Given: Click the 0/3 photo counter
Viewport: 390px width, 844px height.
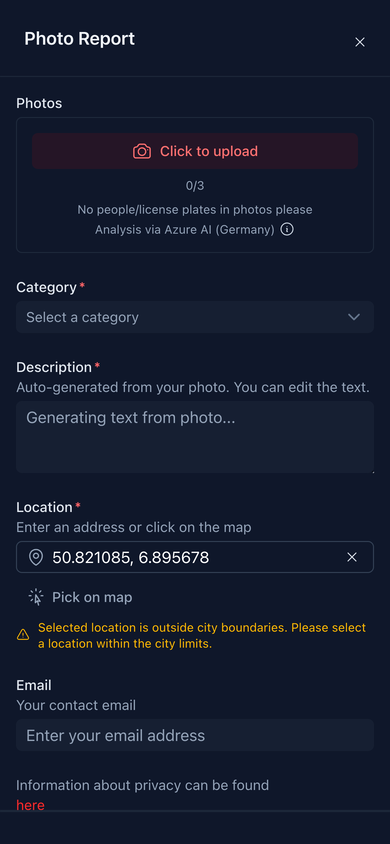Looking at the screenshot, I should pyautogui.click(x=195, y=186).
